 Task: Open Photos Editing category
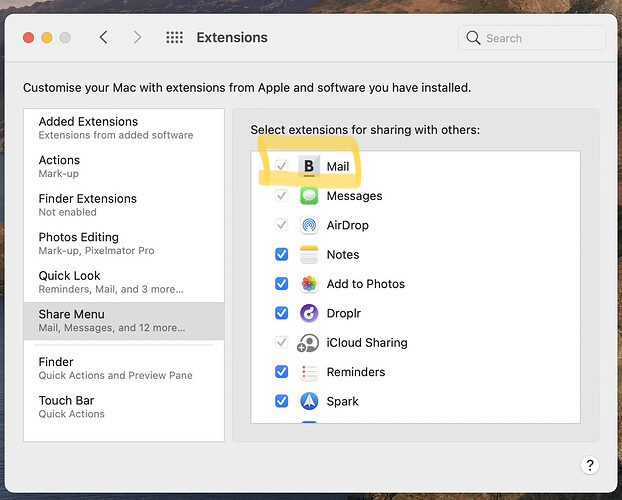[x=124, y=243]
